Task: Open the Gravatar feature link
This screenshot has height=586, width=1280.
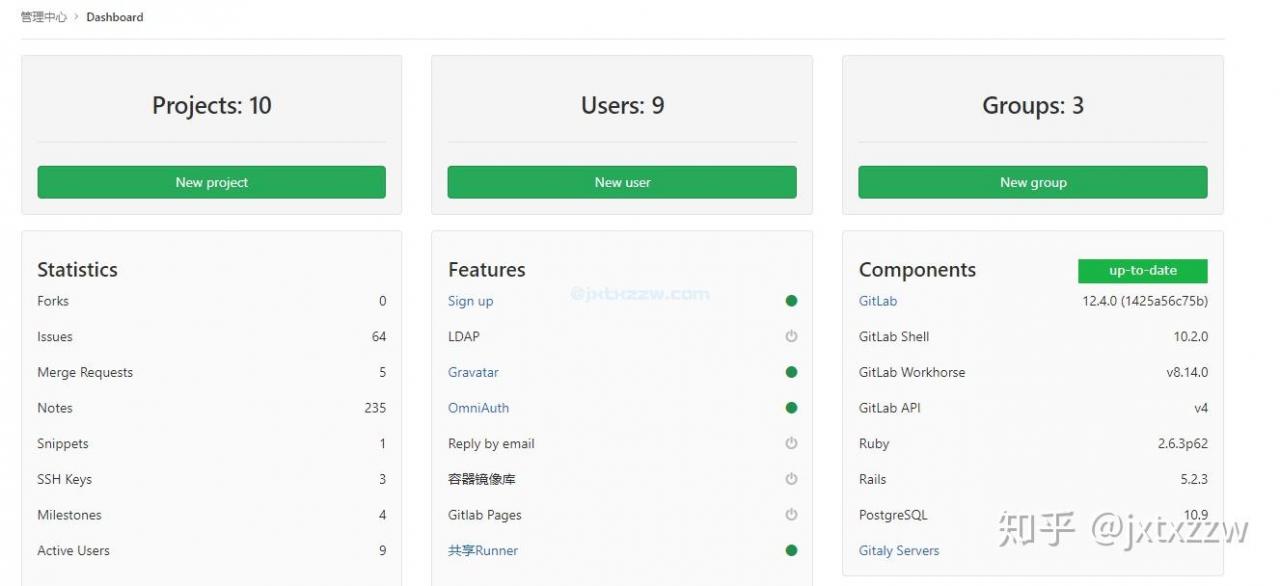Action: pos(473,372)
